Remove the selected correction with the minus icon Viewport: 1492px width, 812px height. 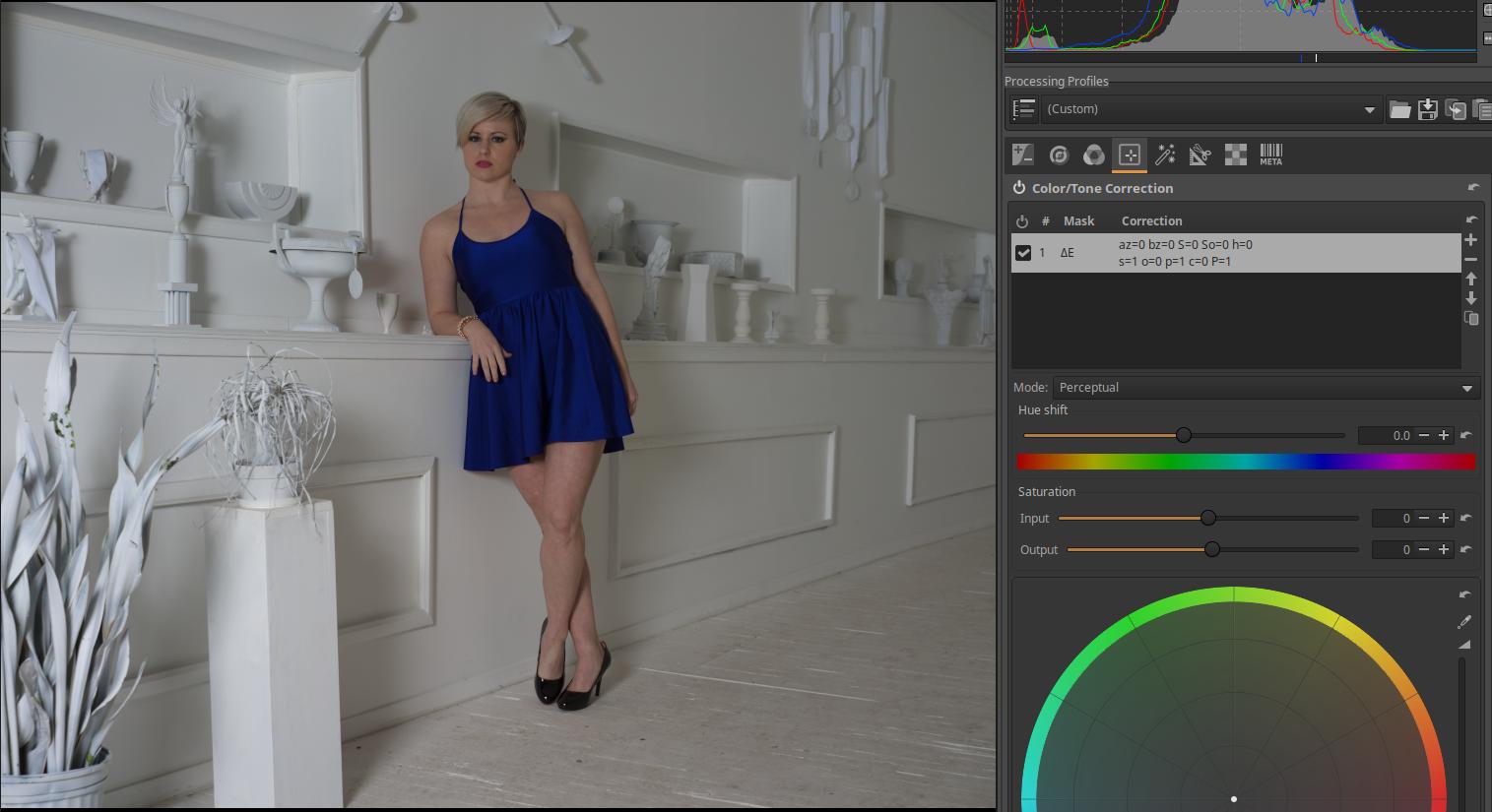(1470, 260)
